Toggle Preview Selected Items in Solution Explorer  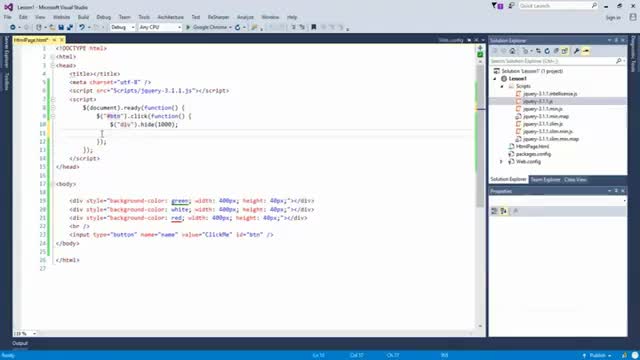[586, 51]
